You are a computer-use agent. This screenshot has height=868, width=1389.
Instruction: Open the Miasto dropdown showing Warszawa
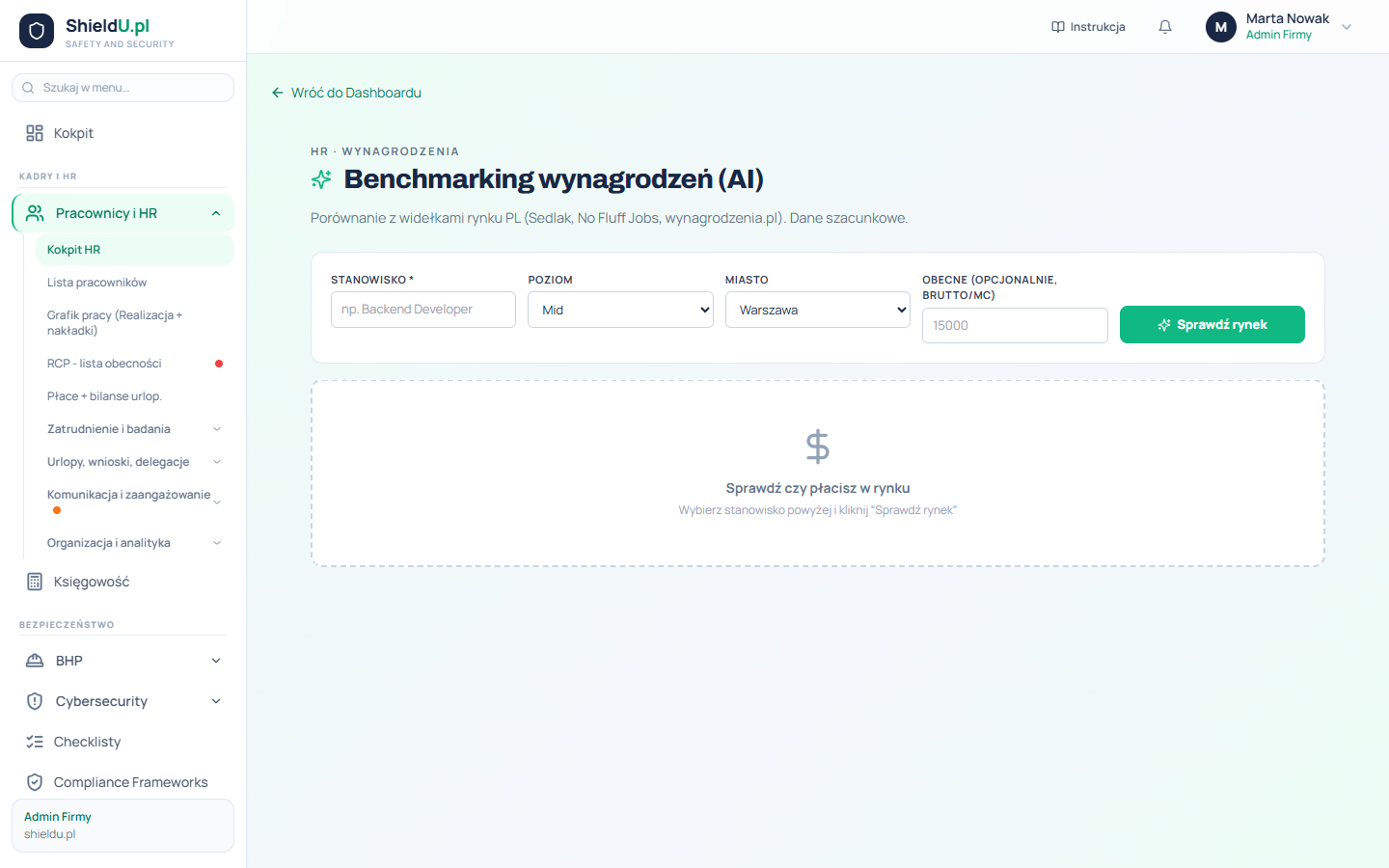pos(818,310)
